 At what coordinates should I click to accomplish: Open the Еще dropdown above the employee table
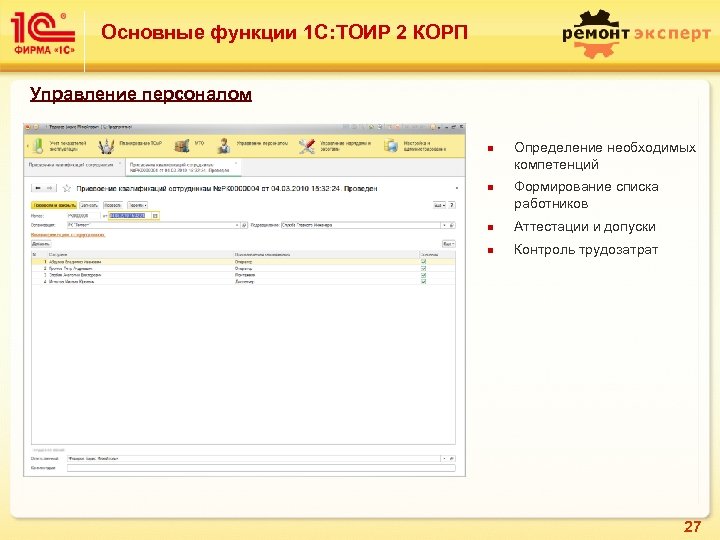pos(449,244)
